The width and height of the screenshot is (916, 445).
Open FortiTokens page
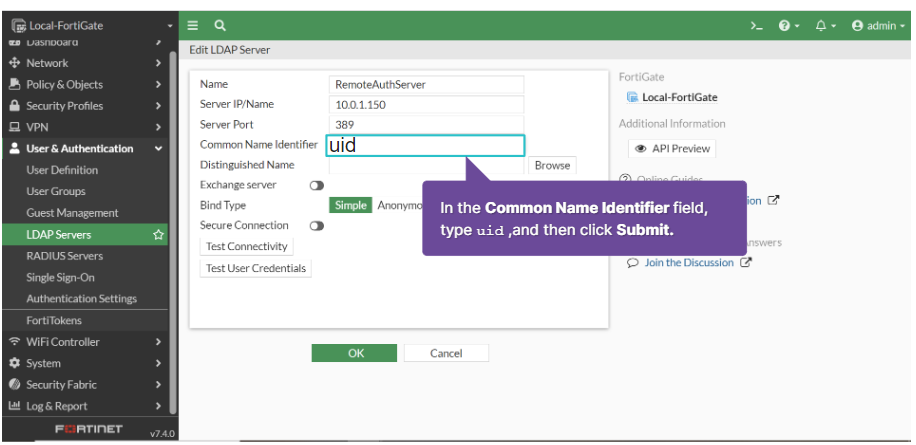pyautogui.click(x=54, y=320)
